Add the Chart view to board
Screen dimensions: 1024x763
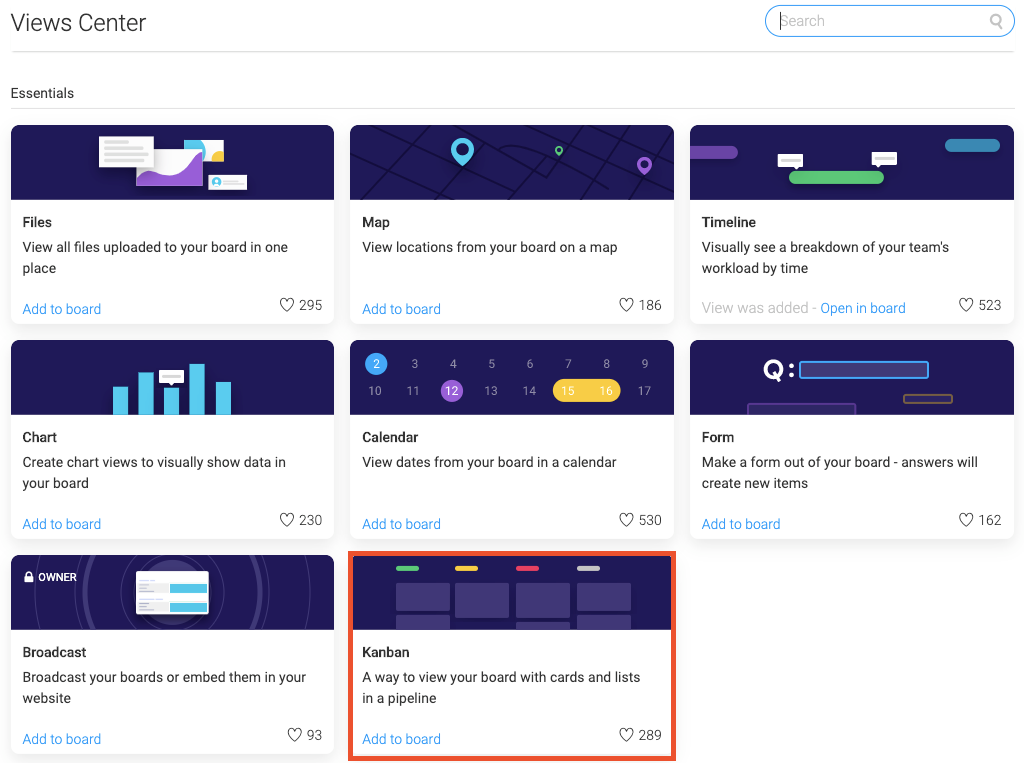coord(62,524)
